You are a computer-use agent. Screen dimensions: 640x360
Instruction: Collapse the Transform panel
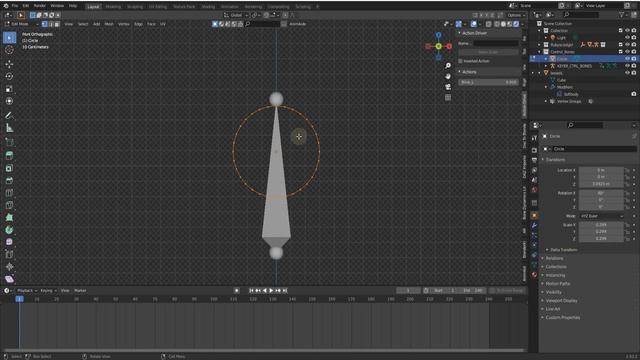[556, 160]
